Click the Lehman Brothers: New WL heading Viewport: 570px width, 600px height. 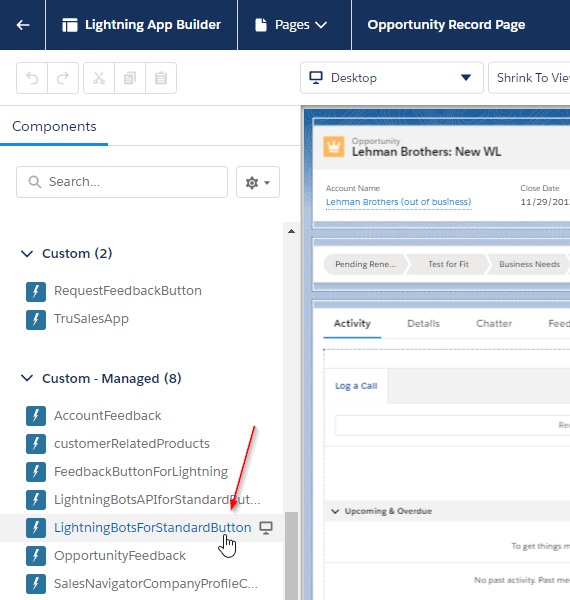[427, 152]
